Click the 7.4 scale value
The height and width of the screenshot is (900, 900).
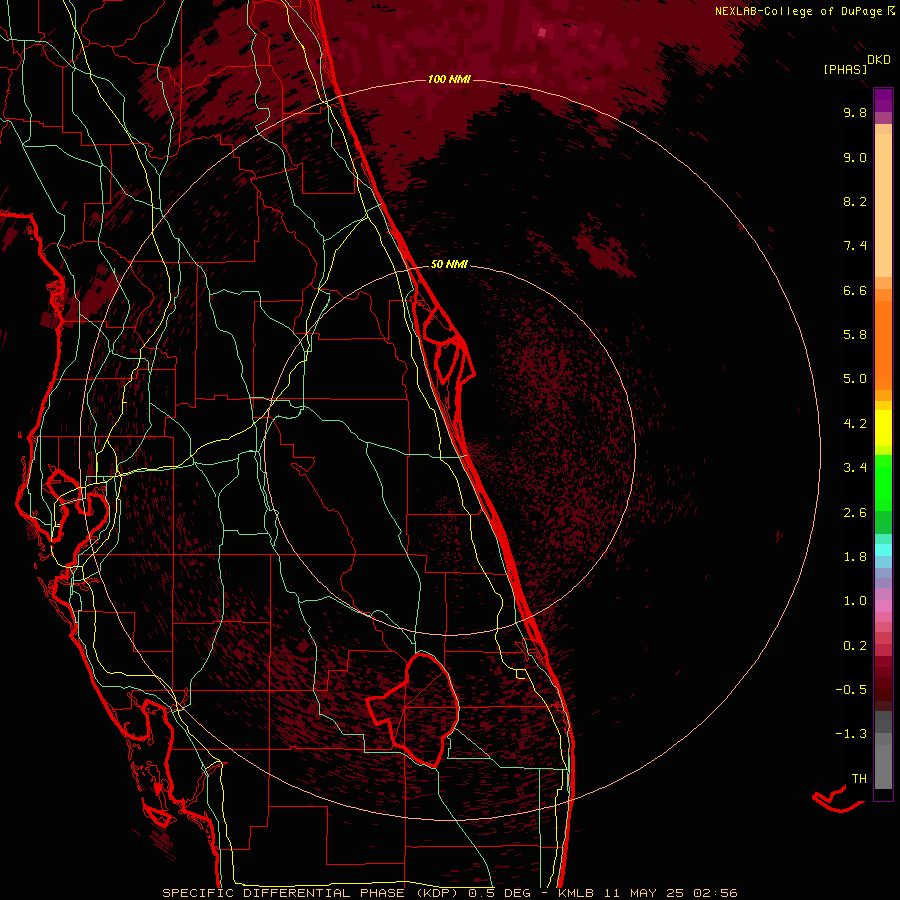click(855, 246)
